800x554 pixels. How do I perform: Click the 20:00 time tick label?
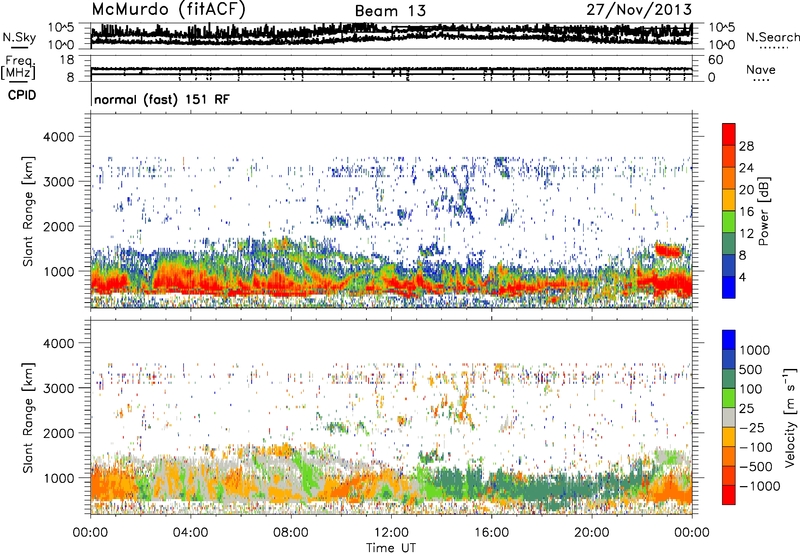pyautogui.click(x=591, y=533)
